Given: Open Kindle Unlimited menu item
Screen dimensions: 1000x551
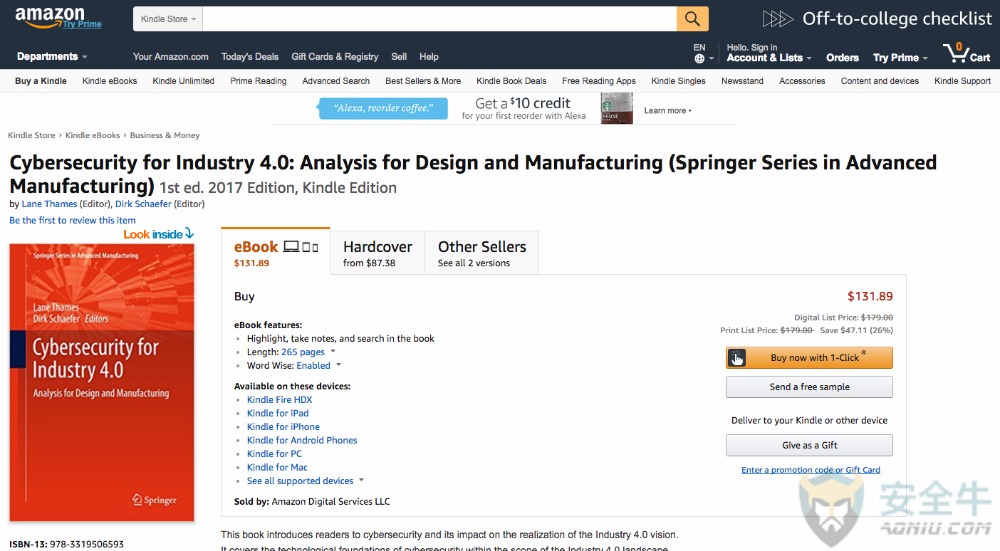Looking at the screenshot, I should point(183,81).
